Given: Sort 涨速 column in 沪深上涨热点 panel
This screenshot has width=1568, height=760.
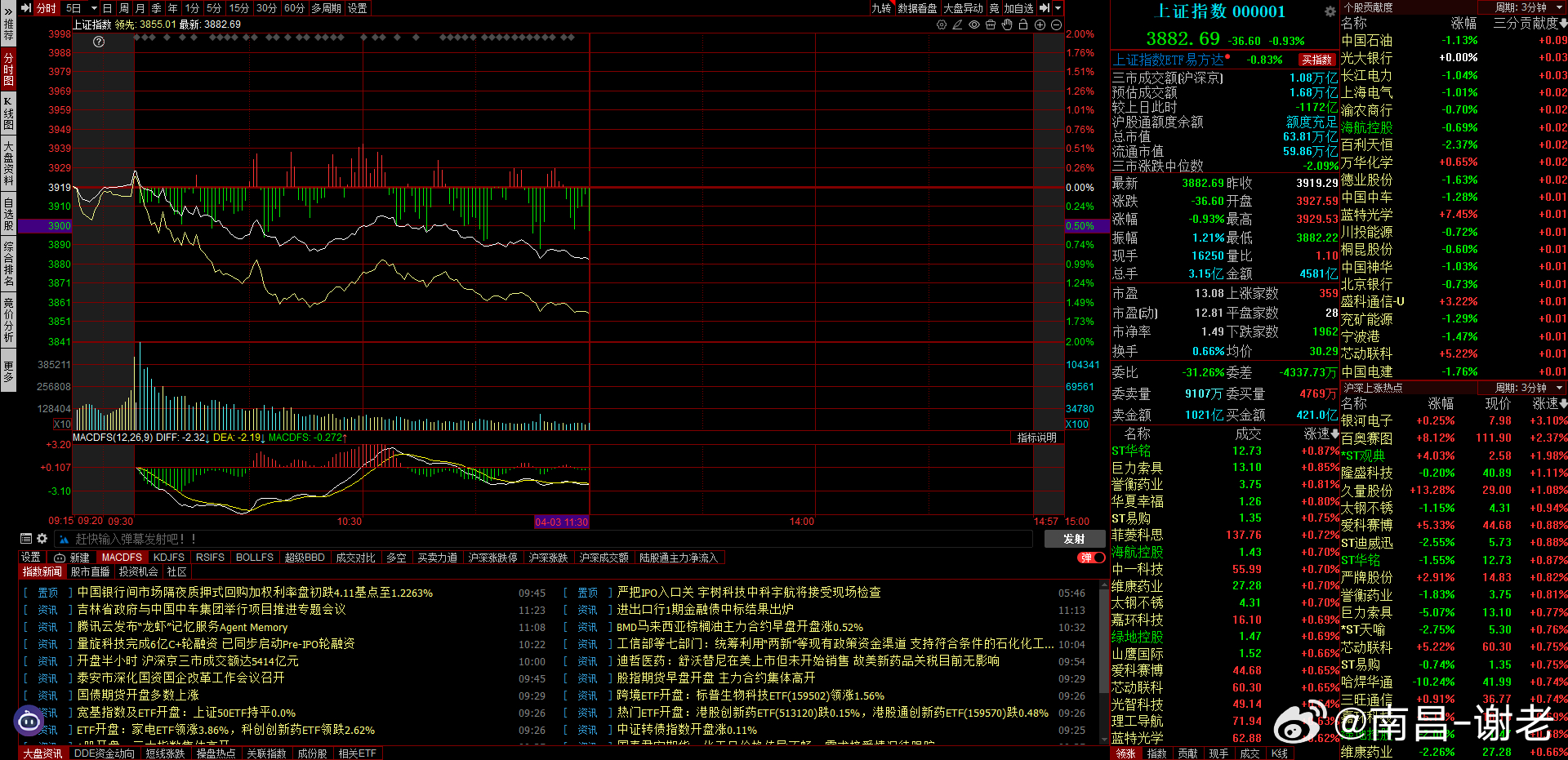Looking at the screenshot, I should coord(1549,404).
